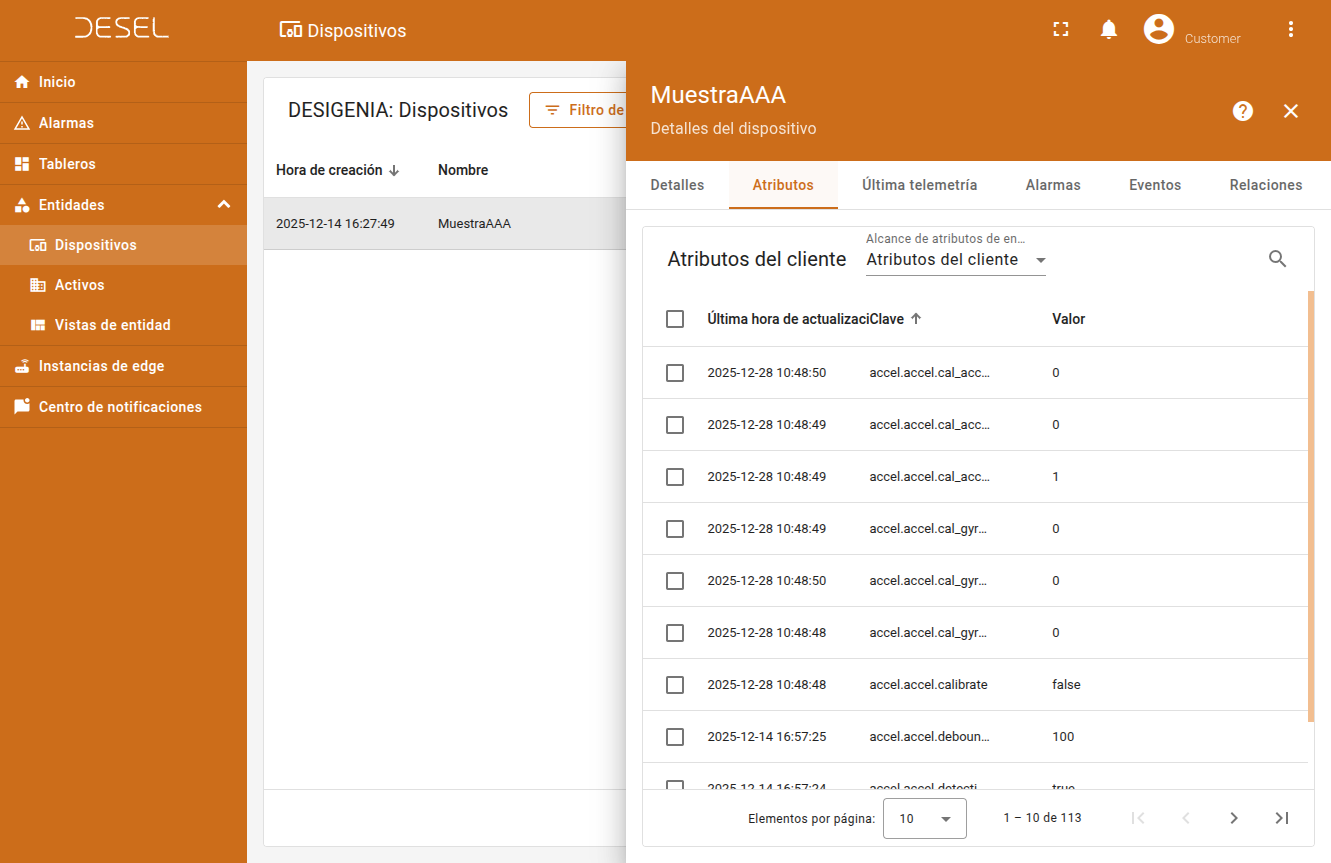Open the Relaciones tab
Screen dimensions: 1331x863
coord(1265,185)
